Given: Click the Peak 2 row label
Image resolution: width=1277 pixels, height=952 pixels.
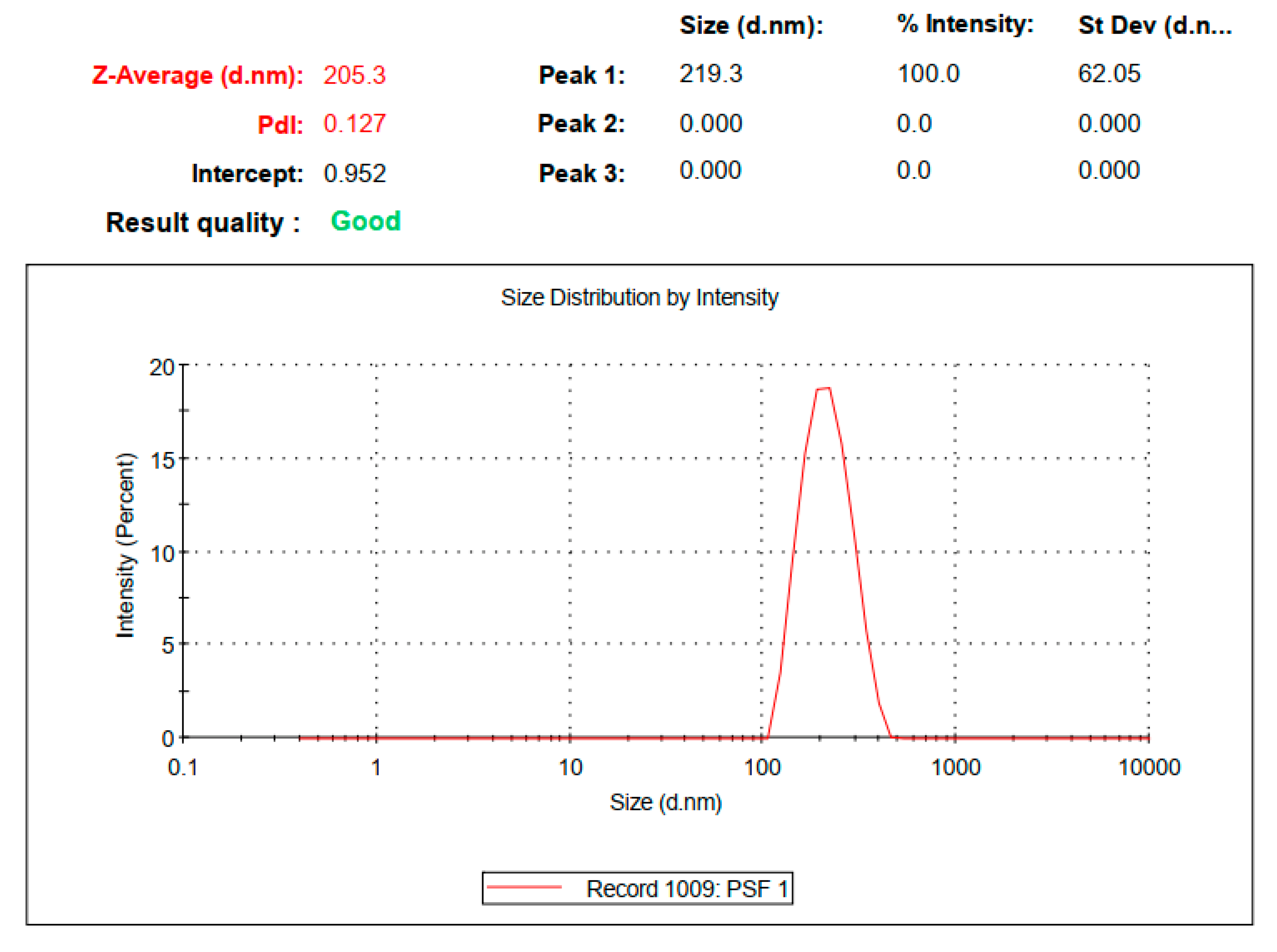Looking at the screenshot, I should 581,123.
